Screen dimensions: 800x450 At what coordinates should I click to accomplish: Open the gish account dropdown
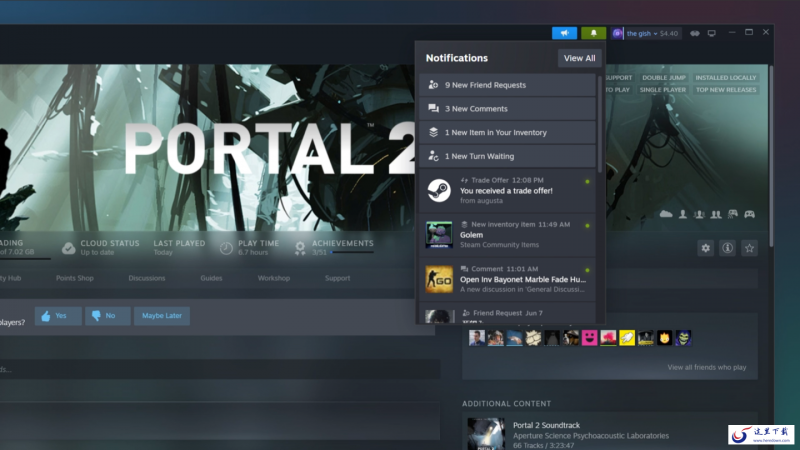click(642, 34)
